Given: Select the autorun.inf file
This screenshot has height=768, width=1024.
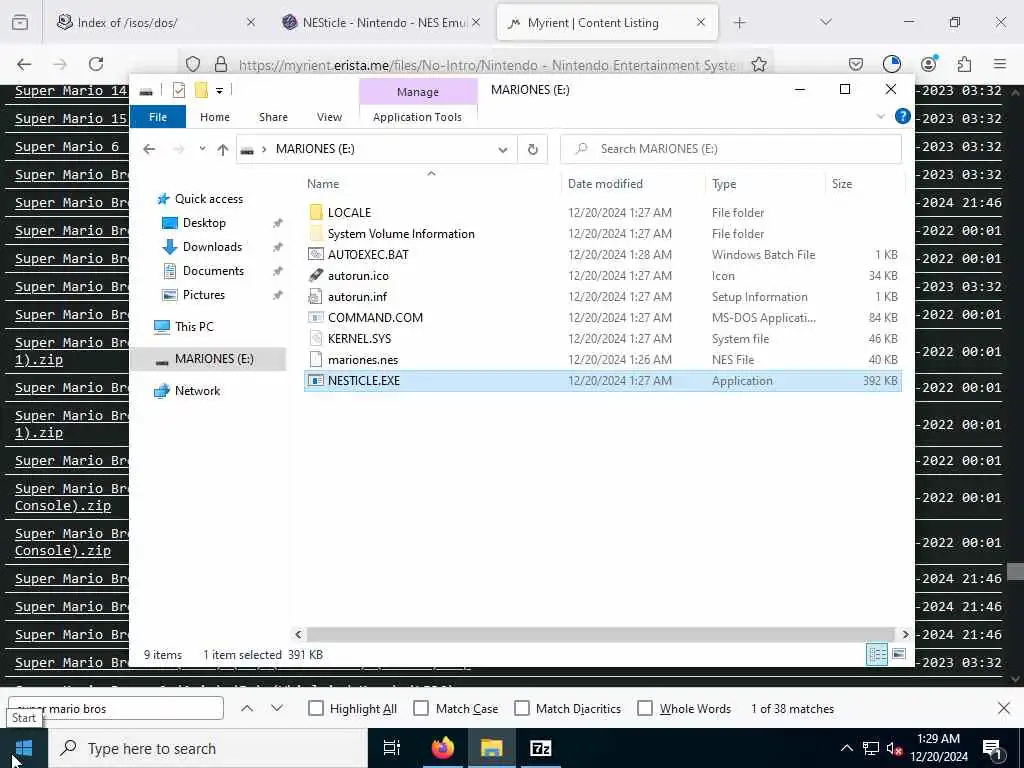Looking at the screenshot, I should (357, 296).
